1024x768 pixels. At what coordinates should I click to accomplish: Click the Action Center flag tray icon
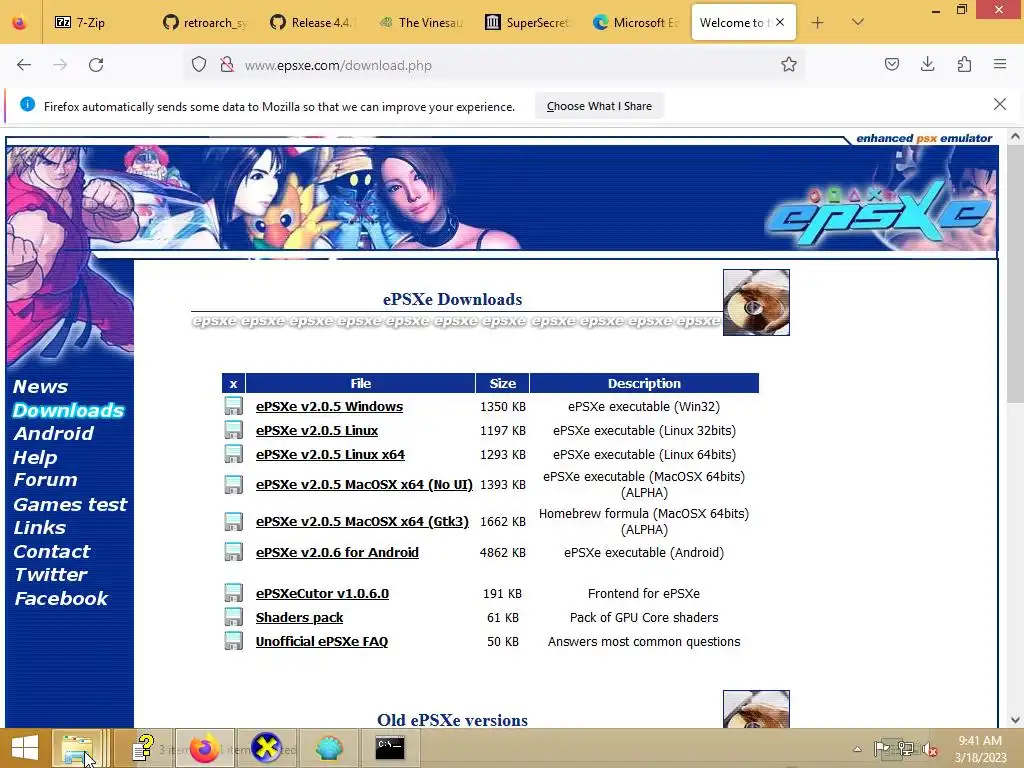tap(882, 748)
